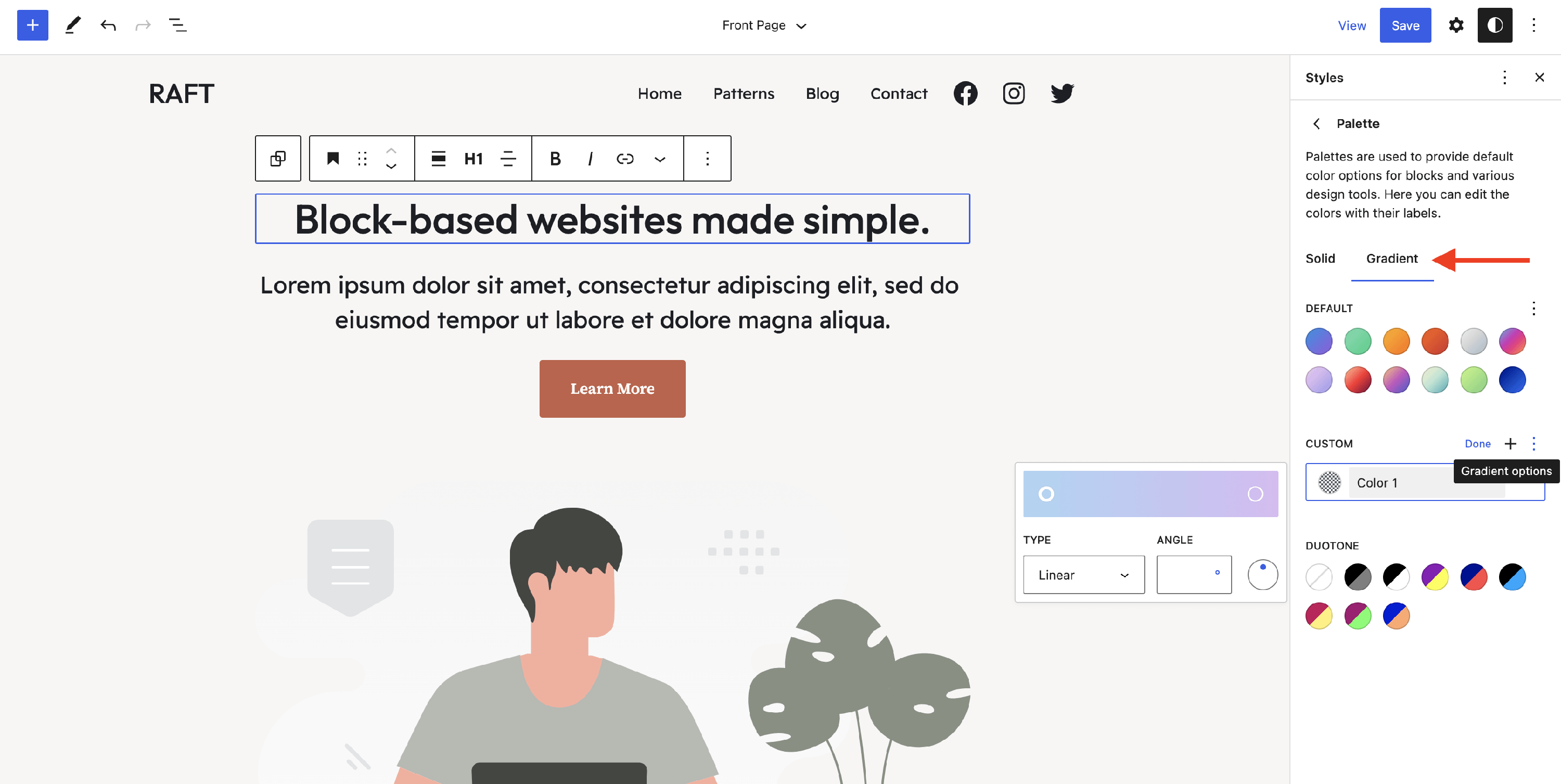1561x784 pixels.
Task: Click the Undo arrow icon
Action: 108,25
